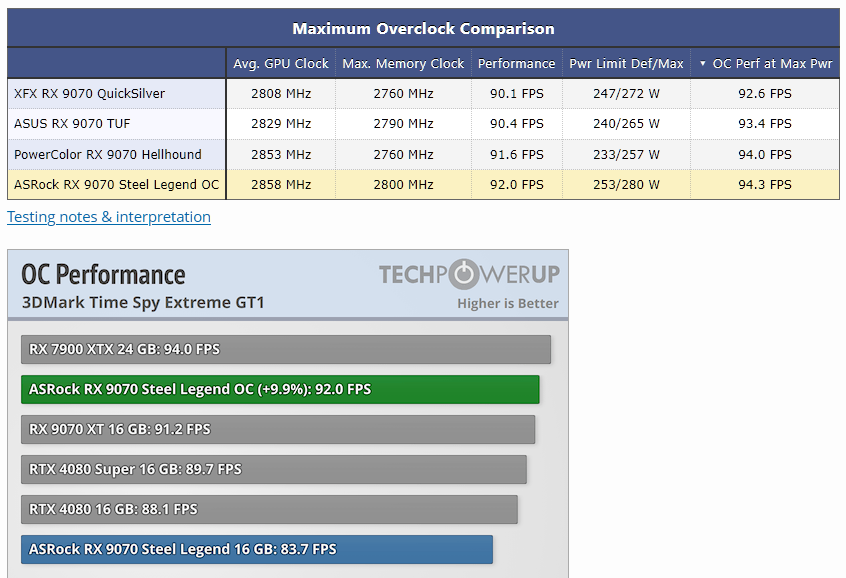The width and height of the screenshot is (846, 578).
Task: Click the RTX 4080 16 GB: 88.1 FPS bar
Action: [x=269, y=509]
